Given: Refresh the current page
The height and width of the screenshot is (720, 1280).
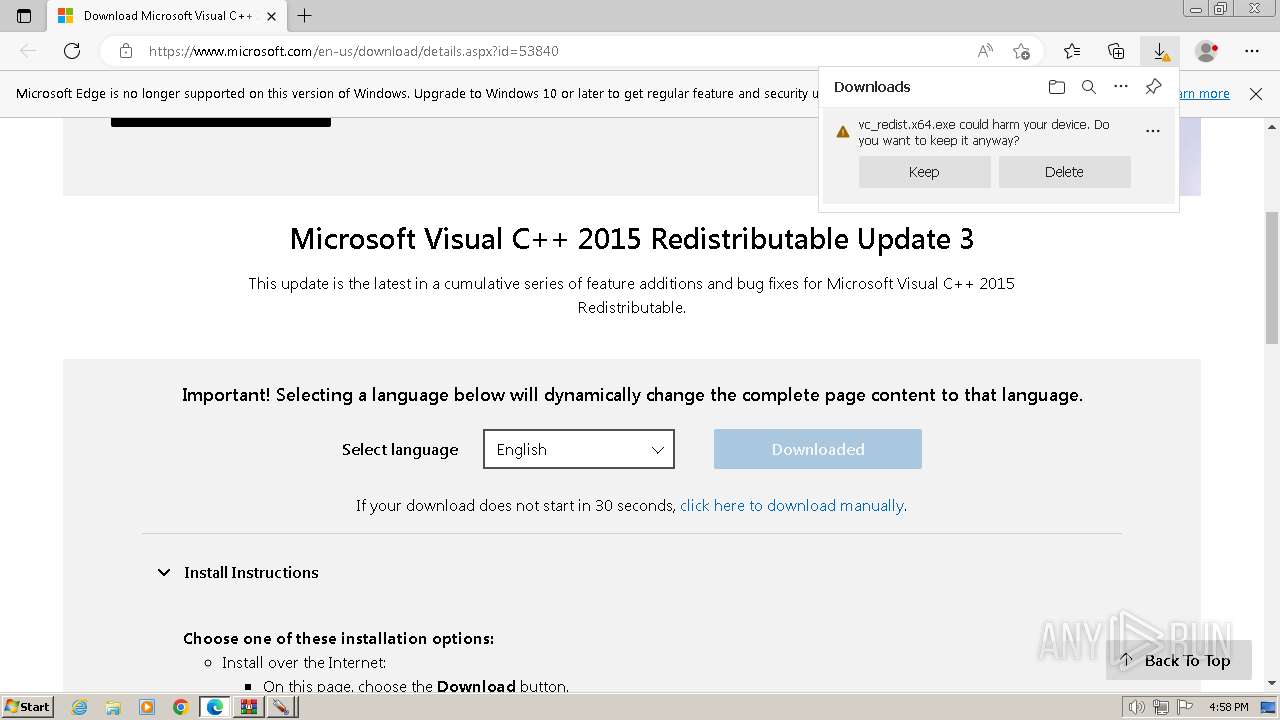Looking at the screenshot, I should point(72,51).
